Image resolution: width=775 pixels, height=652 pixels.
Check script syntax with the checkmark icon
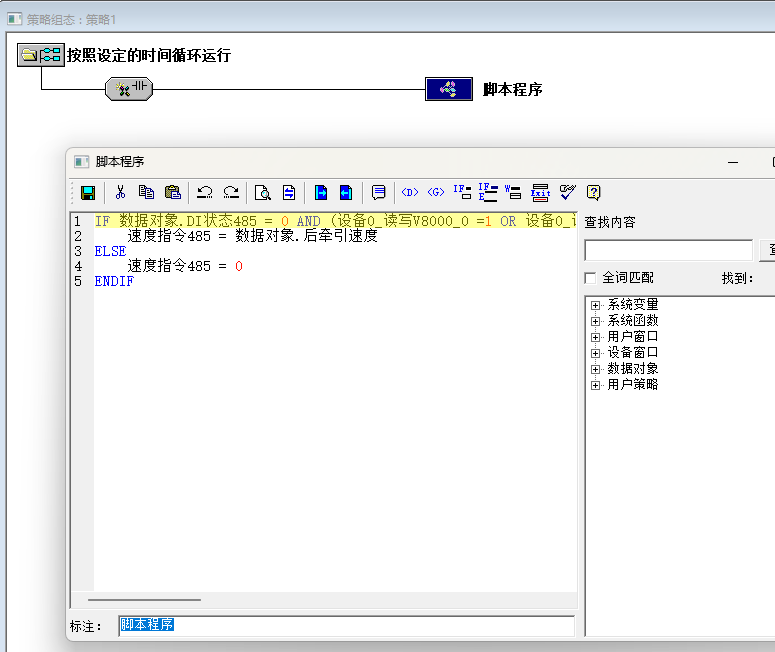[567, 192]
